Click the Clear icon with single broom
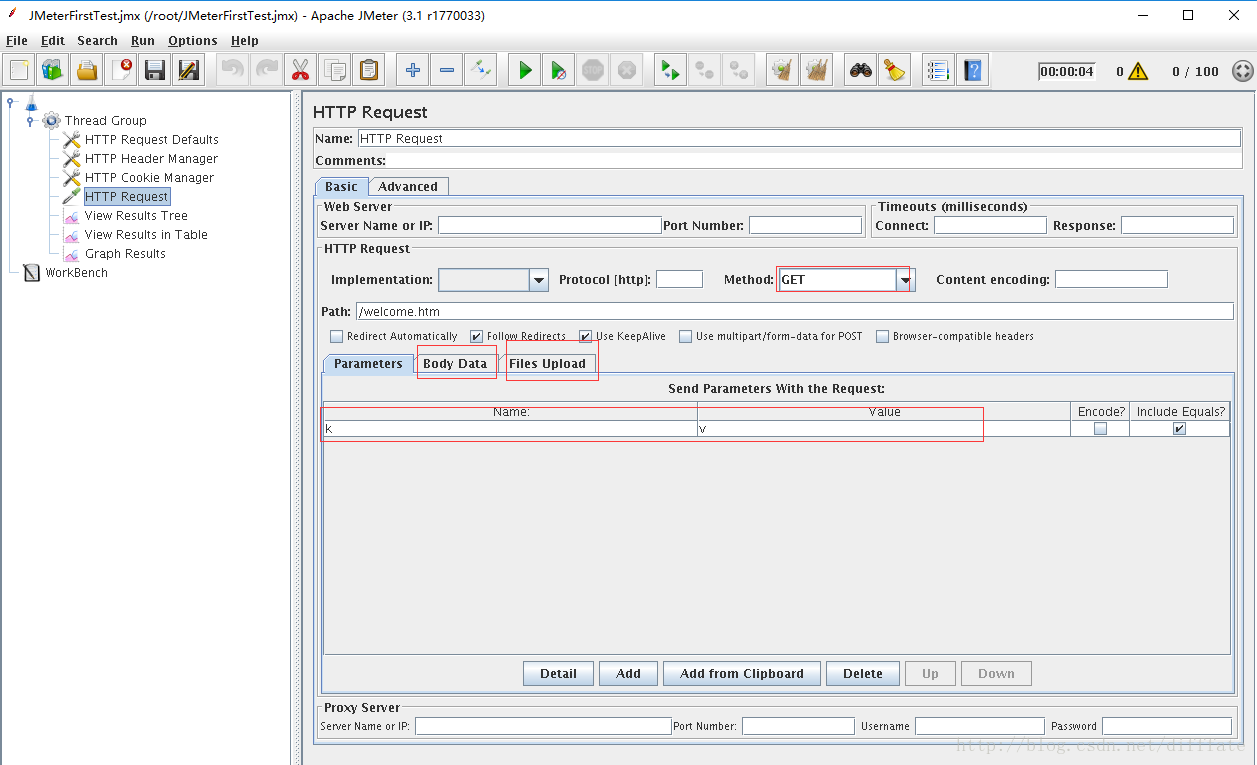 click(783, 70)
